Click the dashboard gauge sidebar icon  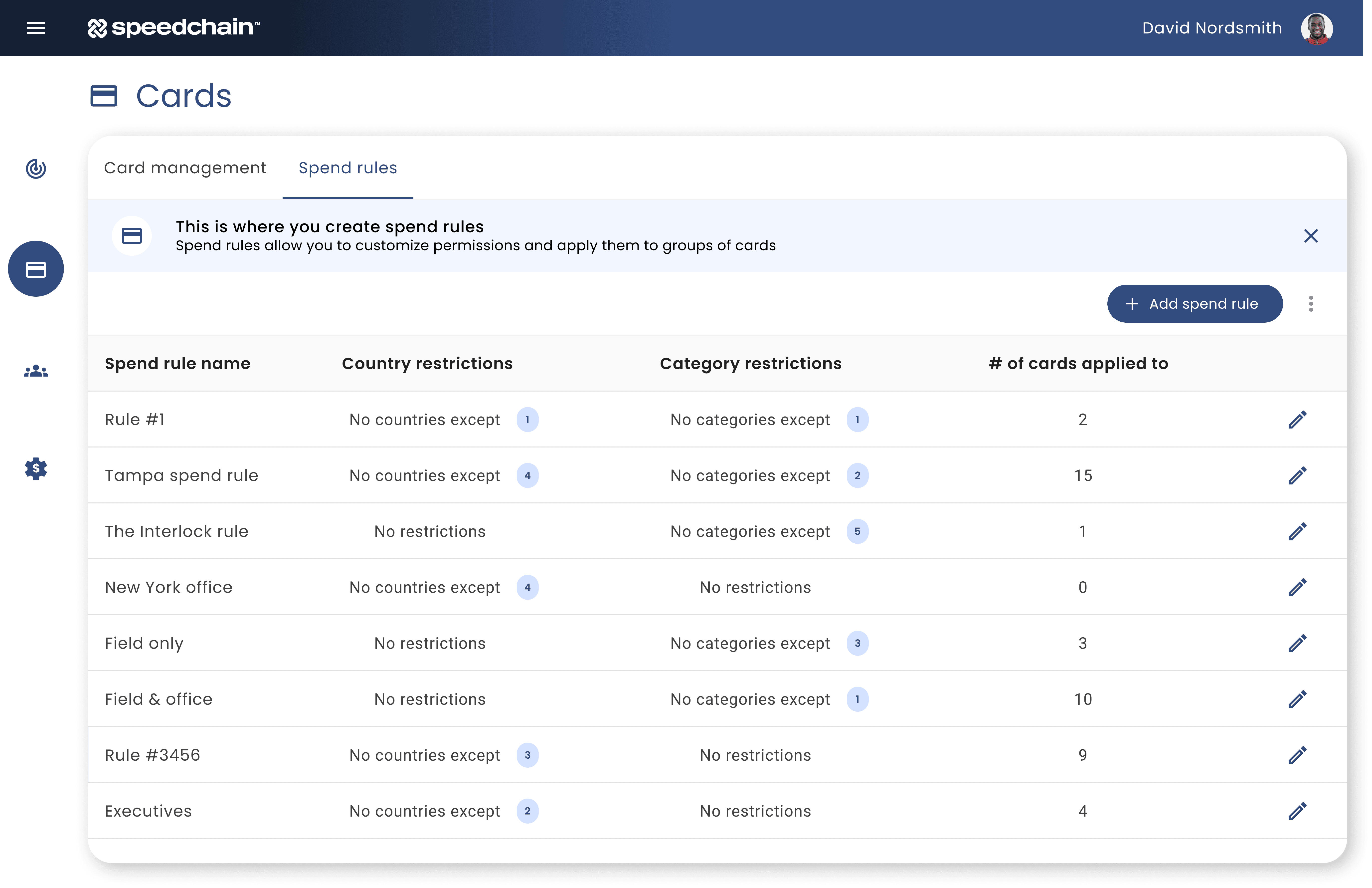click(x=36, y=168)
